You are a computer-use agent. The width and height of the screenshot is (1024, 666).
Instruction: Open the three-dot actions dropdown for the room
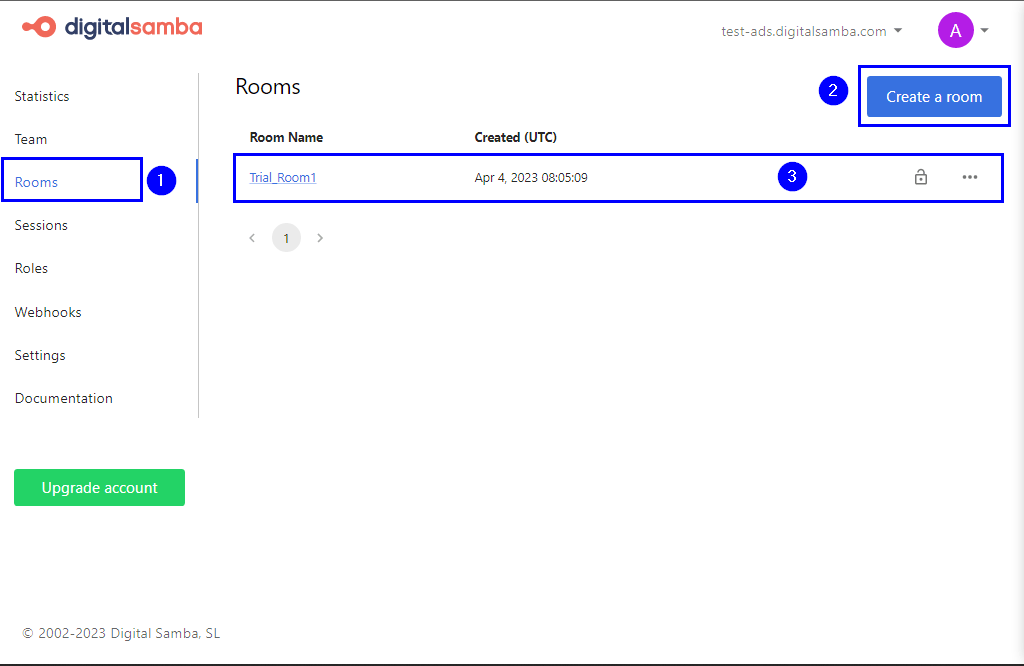[970, 177]
